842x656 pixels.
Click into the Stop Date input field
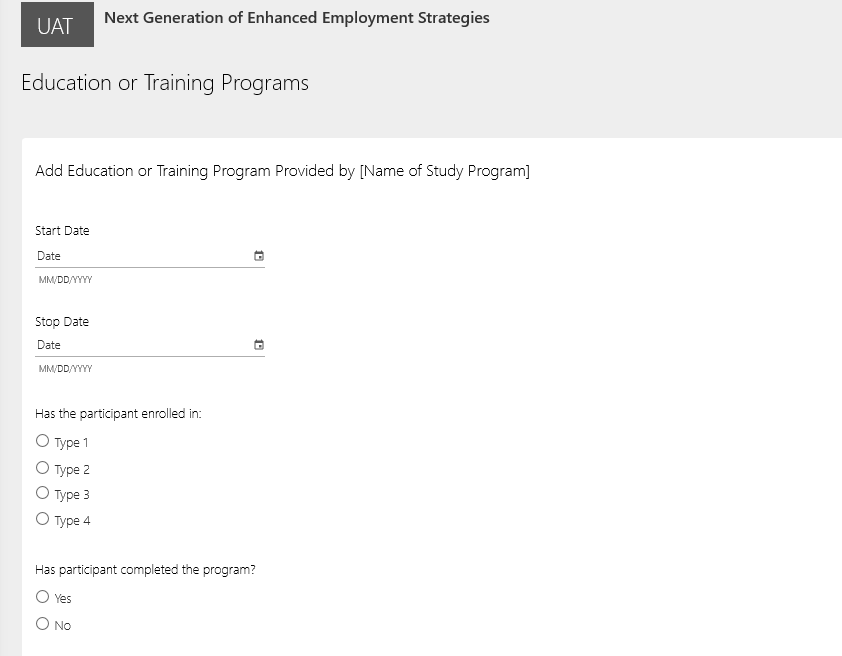(140, 345)
